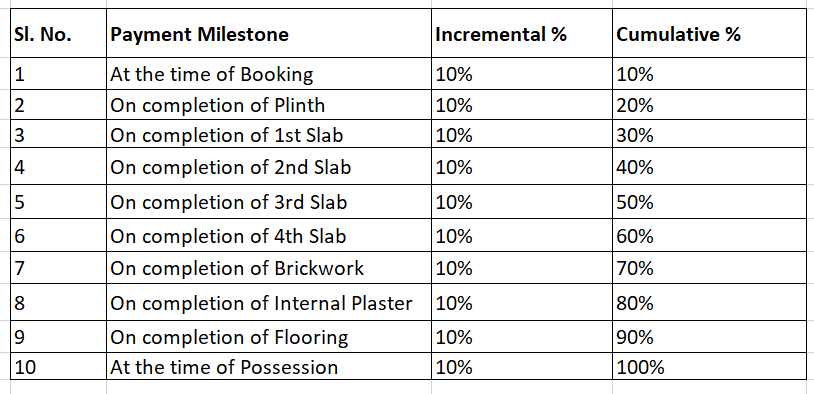Select the 'On completion of Brickwork' cell
The width and height of the screenshot is (814, 394).
[x=268, y=268]
